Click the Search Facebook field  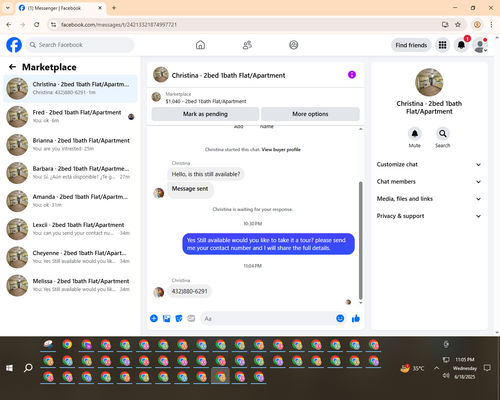80,45
